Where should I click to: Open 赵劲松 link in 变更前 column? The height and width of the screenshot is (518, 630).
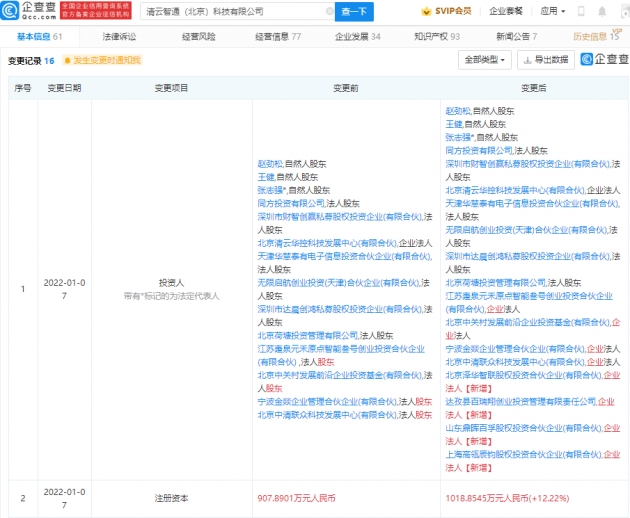point(270,164)
